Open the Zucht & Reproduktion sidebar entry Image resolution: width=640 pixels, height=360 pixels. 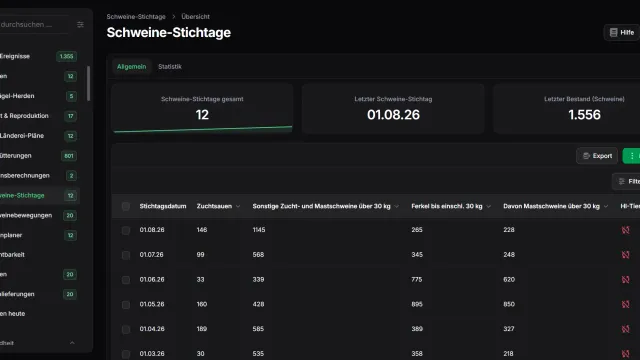point(39,116)
